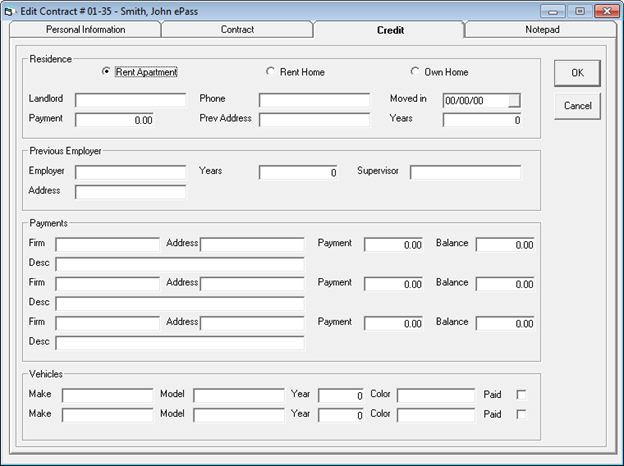
Task: Click the Previous Employer name field
Action: pyautogui.click(x=131, y=172)
